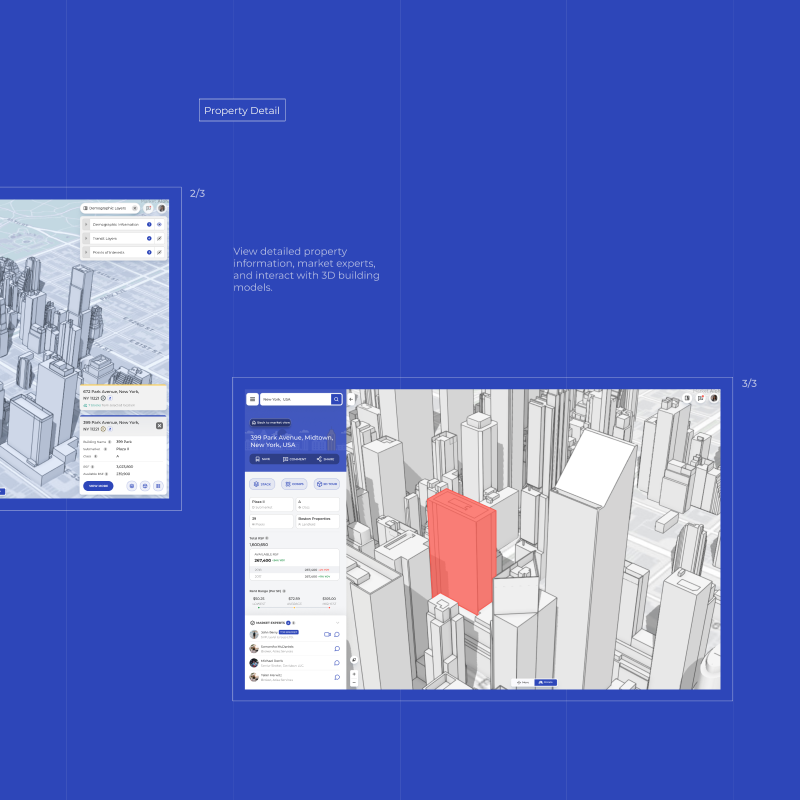Image resolution: width=800 pixels, height=800 pixels.
Task: Collapse the Market Experts section chevron
Action: pos(337,623)
